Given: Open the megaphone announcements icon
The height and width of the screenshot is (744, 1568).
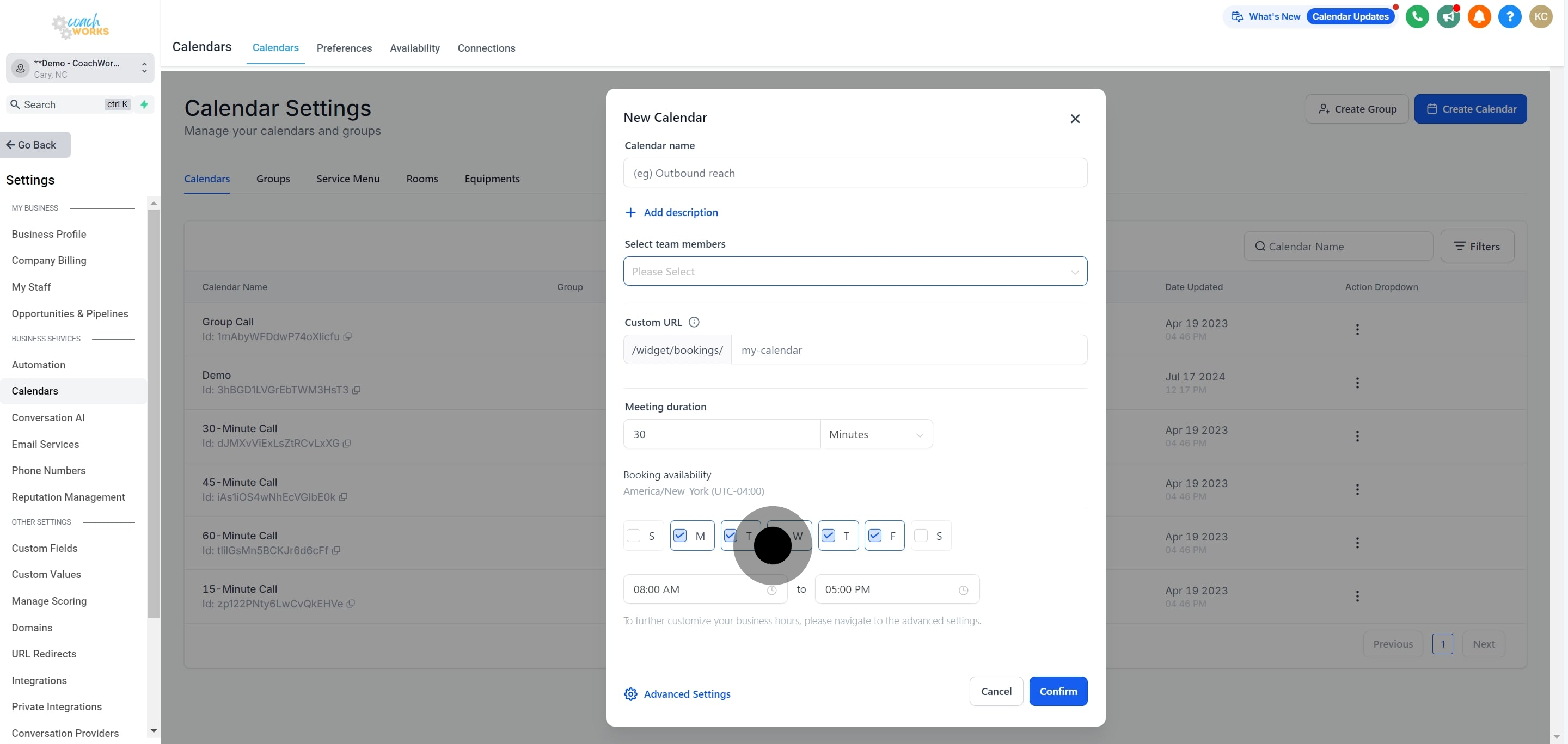Looking at the screenshot, I should (x=1448, y=16).
